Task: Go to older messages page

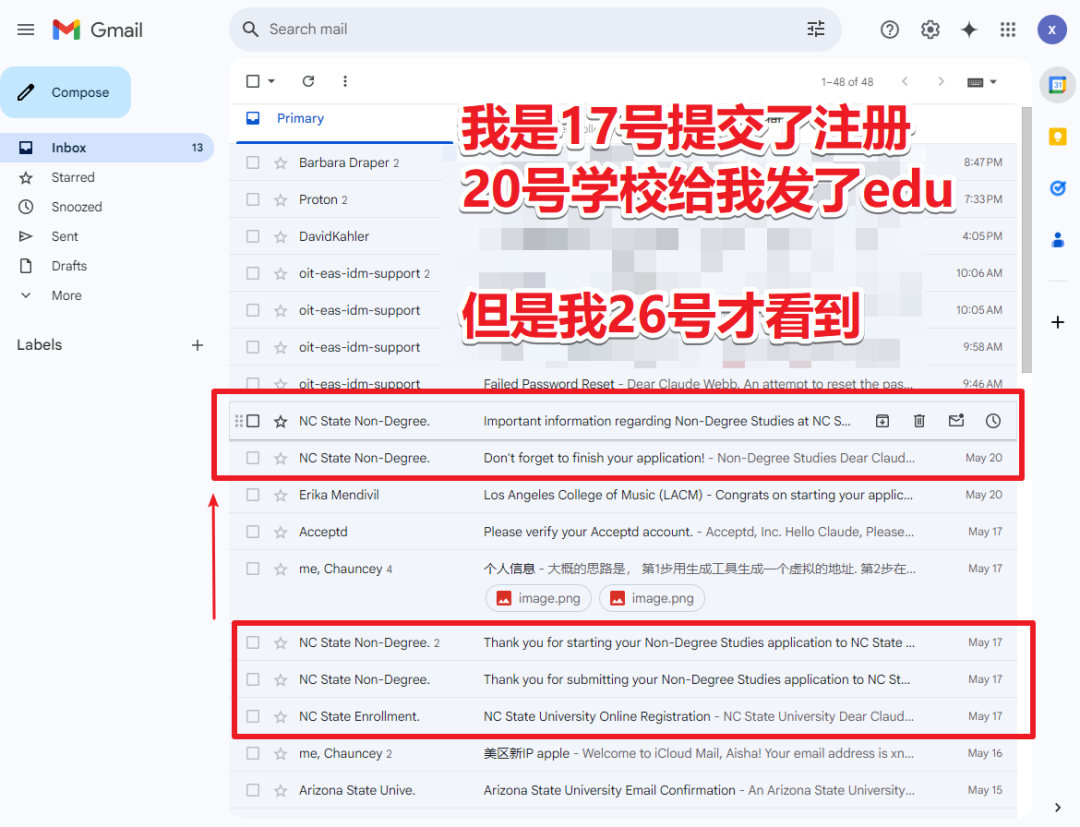Action: point(941,81)
